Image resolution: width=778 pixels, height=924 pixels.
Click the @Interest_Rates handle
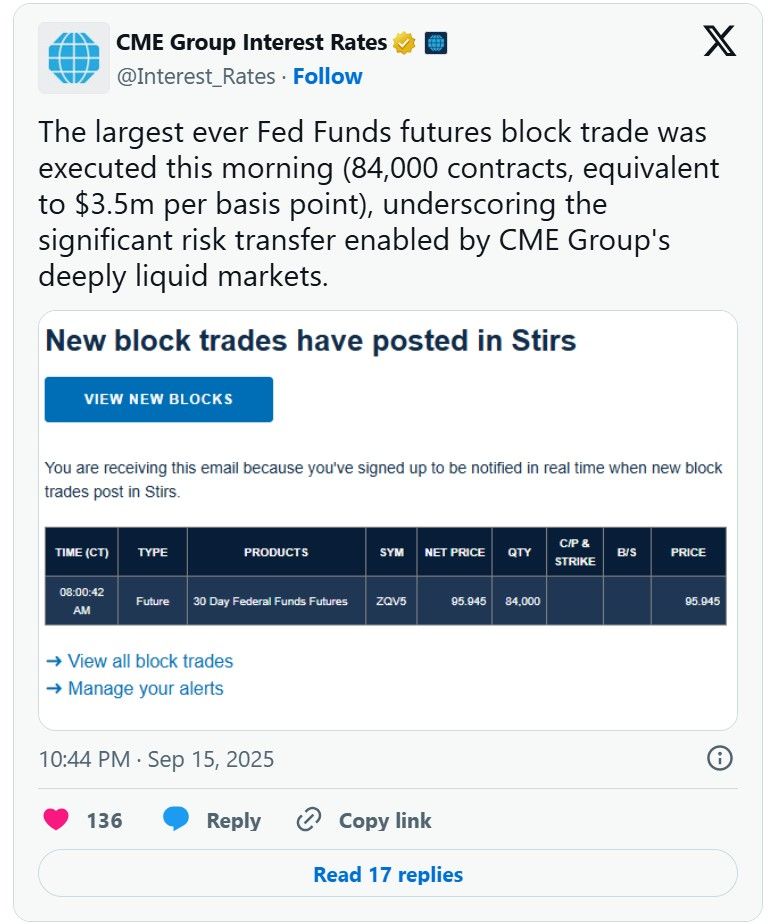(x=196, y=76)
